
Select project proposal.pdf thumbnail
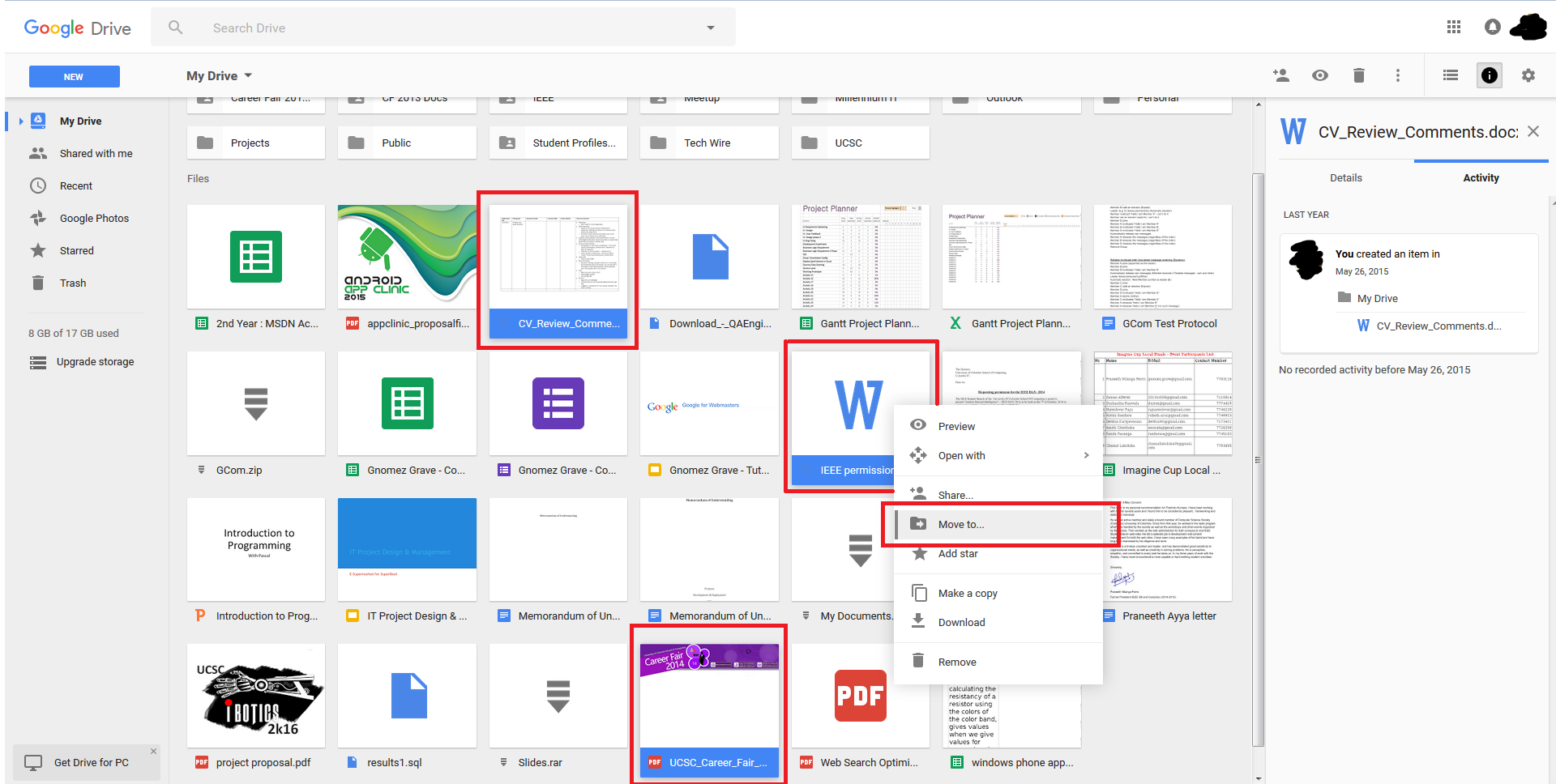point(256,696)
